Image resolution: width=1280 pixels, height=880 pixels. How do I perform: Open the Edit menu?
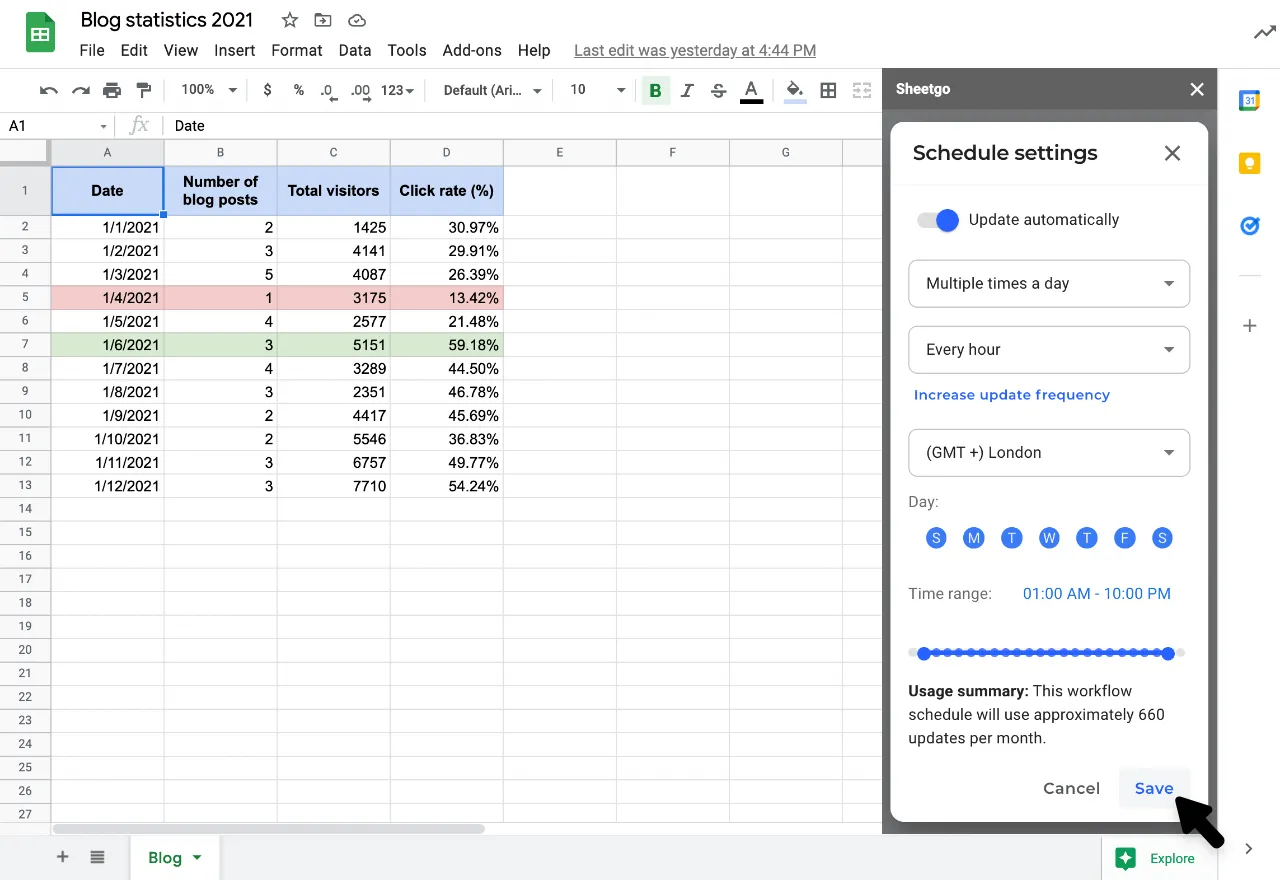pyautogui.click(x=134, y=50)
